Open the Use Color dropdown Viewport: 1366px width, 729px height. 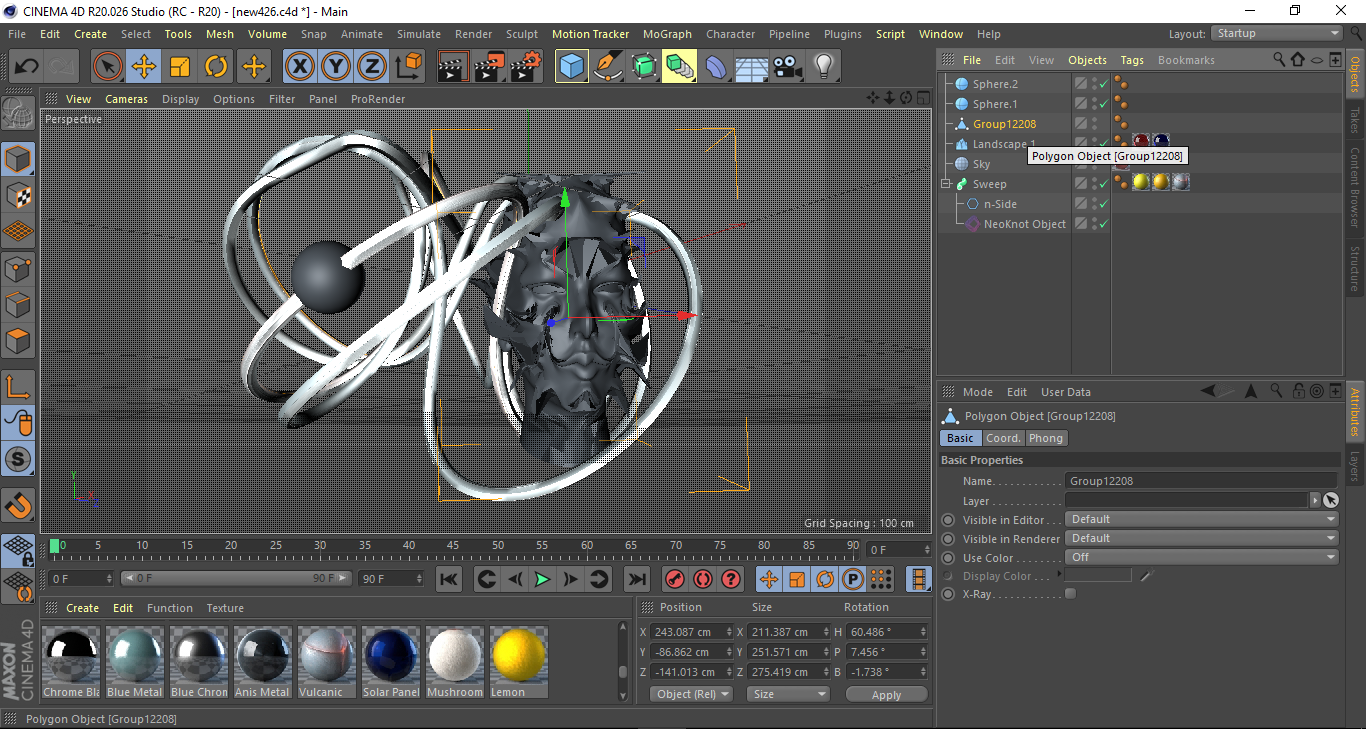pyautogui.click(x=1201, y=558)
